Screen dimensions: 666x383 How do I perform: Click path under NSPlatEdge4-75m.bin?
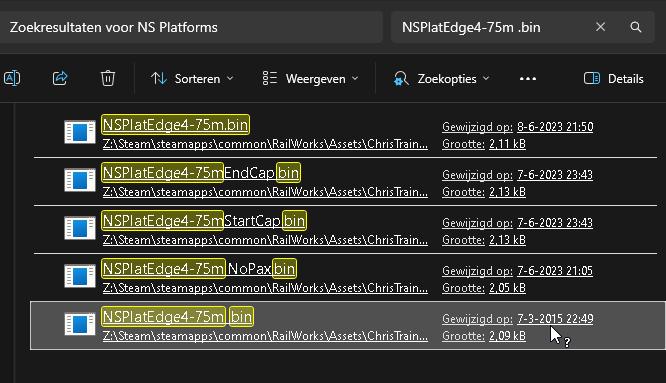coord(265,144)
